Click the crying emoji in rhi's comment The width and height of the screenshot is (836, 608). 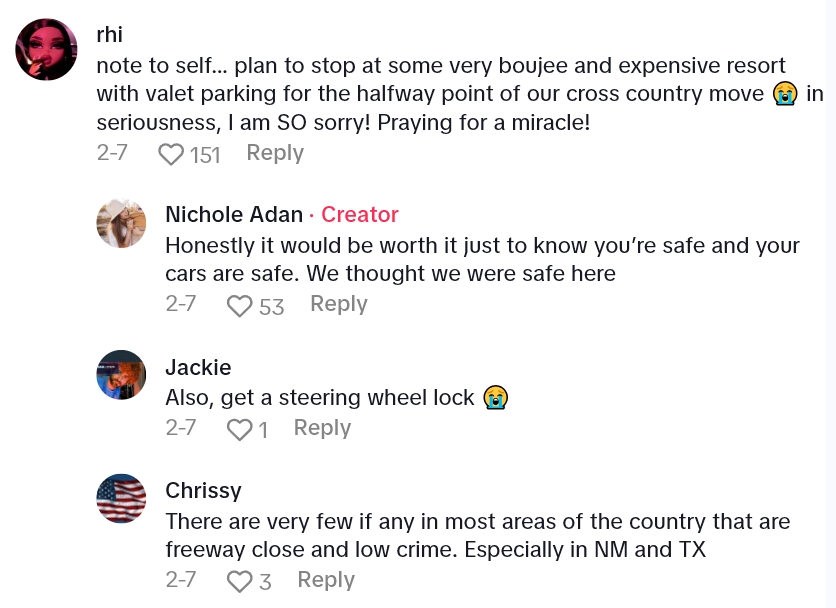coord(784,94)
